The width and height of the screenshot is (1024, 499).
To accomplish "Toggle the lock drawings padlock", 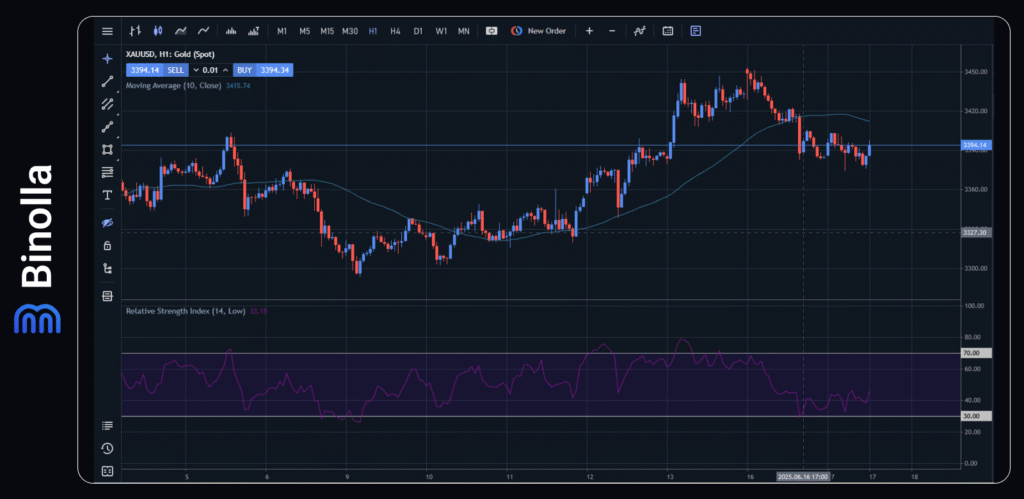I will (107, 245).
